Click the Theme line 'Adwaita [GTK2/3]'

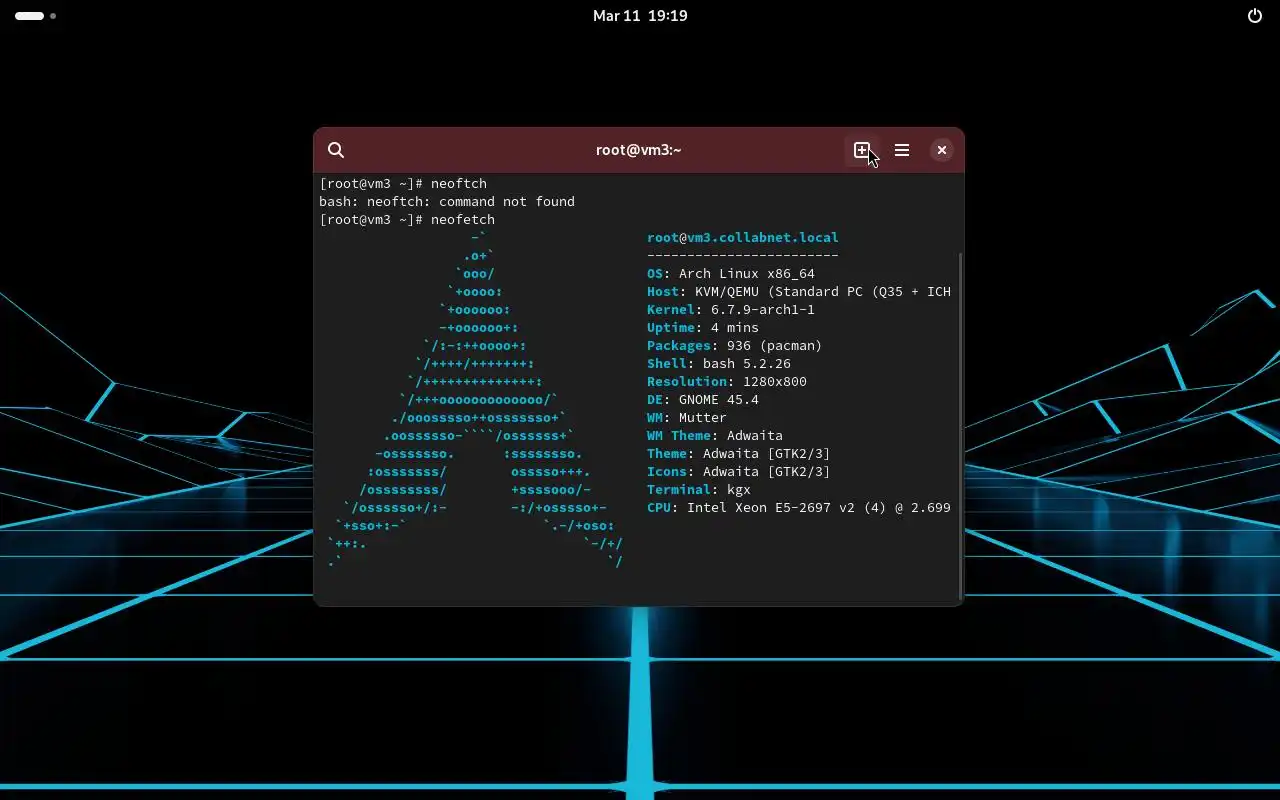pos(739,454)
